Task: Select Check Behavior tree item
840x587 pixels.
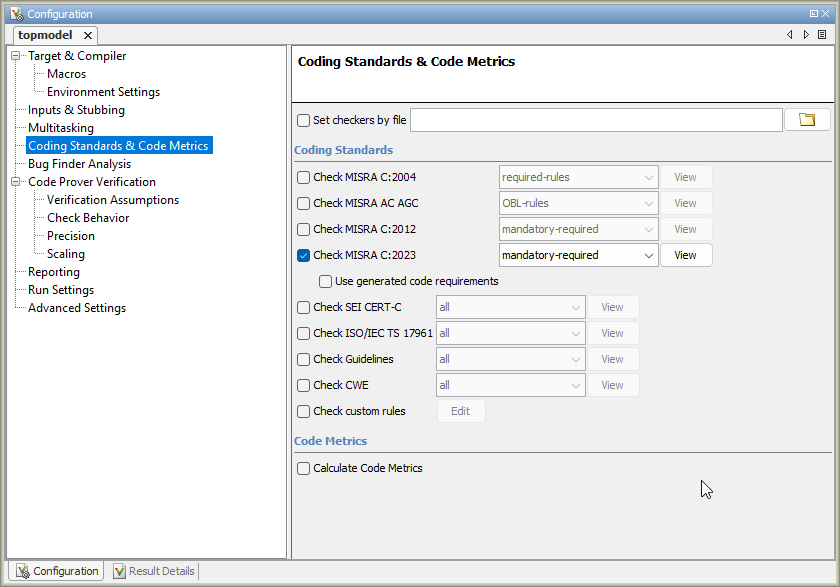Action: point(88,218)
